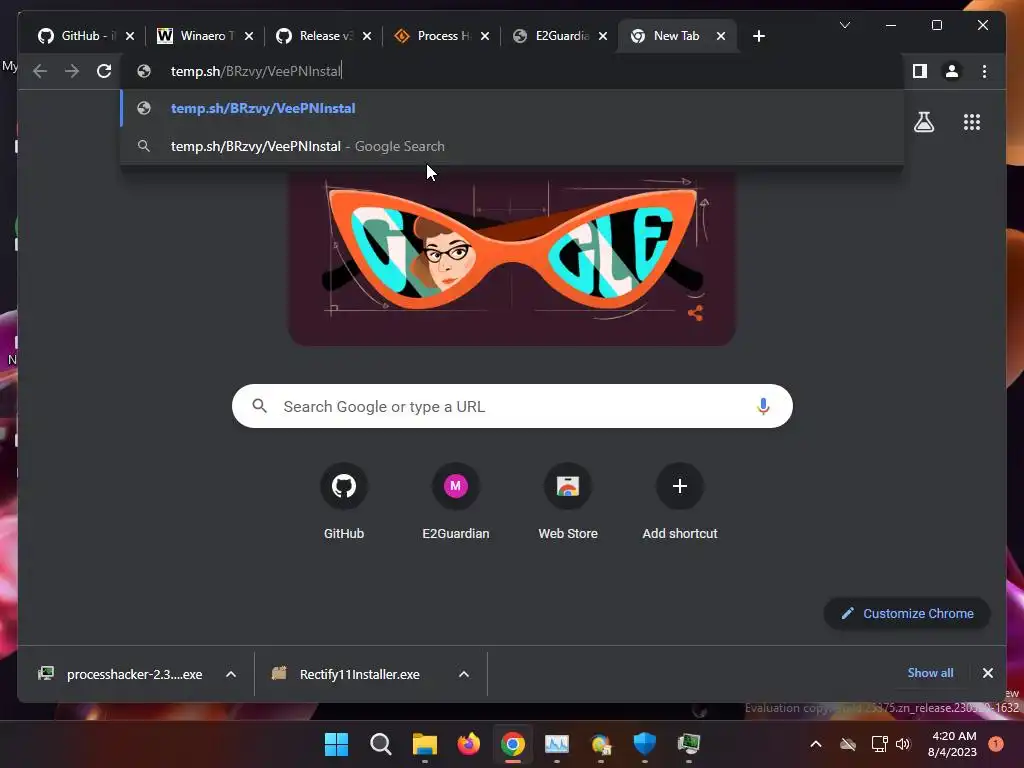Show hidden system tray icons
The width and height of the screenshot is (1024, 768).
[816, 744]
